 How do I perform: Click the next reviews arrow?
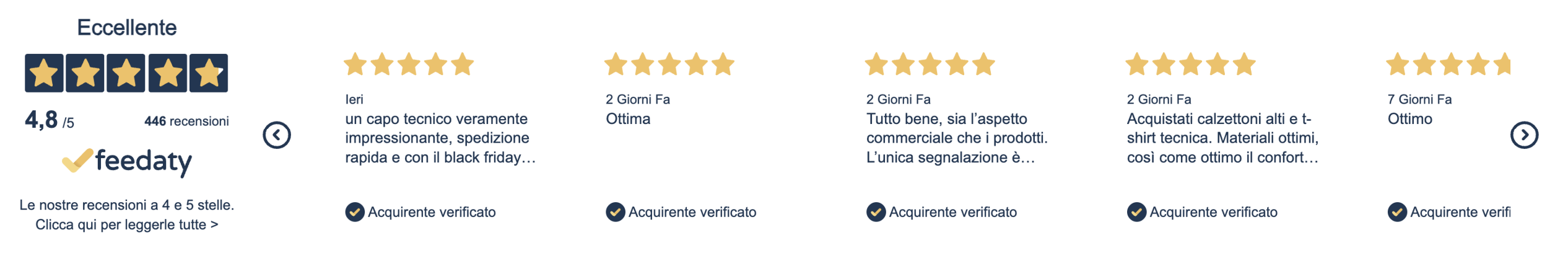1524,135
